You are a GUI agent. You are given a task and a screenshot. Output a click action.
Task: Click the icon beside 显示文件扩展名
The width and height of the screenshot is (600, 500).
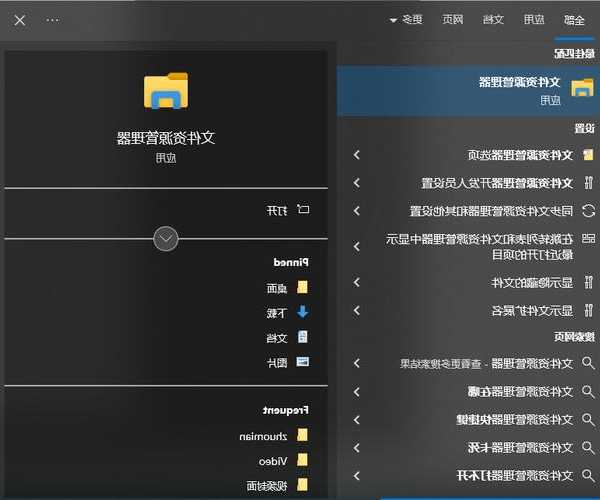pos(588,311)
